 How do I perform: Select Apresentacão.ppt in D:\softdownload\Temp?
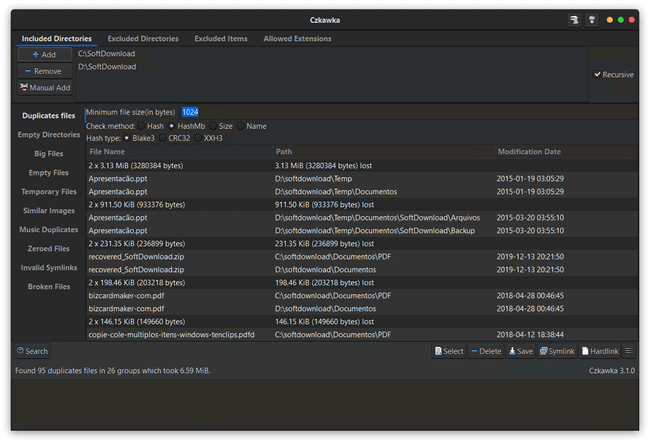pos(362,179)
